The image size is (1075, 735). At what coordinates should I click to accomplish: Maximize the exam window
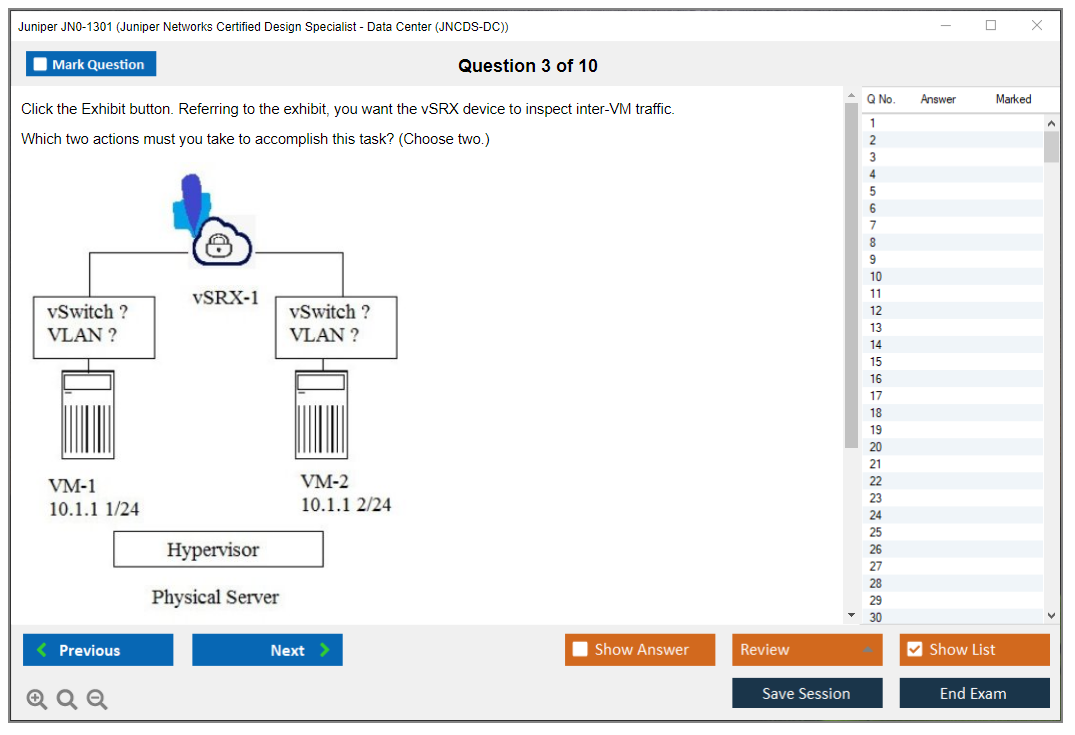(991, 26)
